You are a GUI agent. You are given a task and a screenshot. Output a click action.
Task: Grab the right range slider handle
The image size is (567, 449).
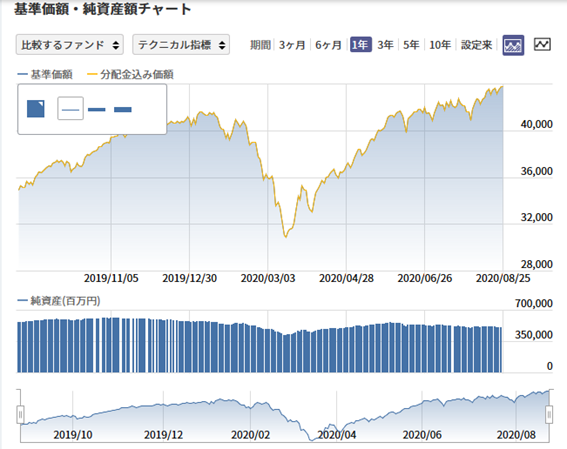549,414
